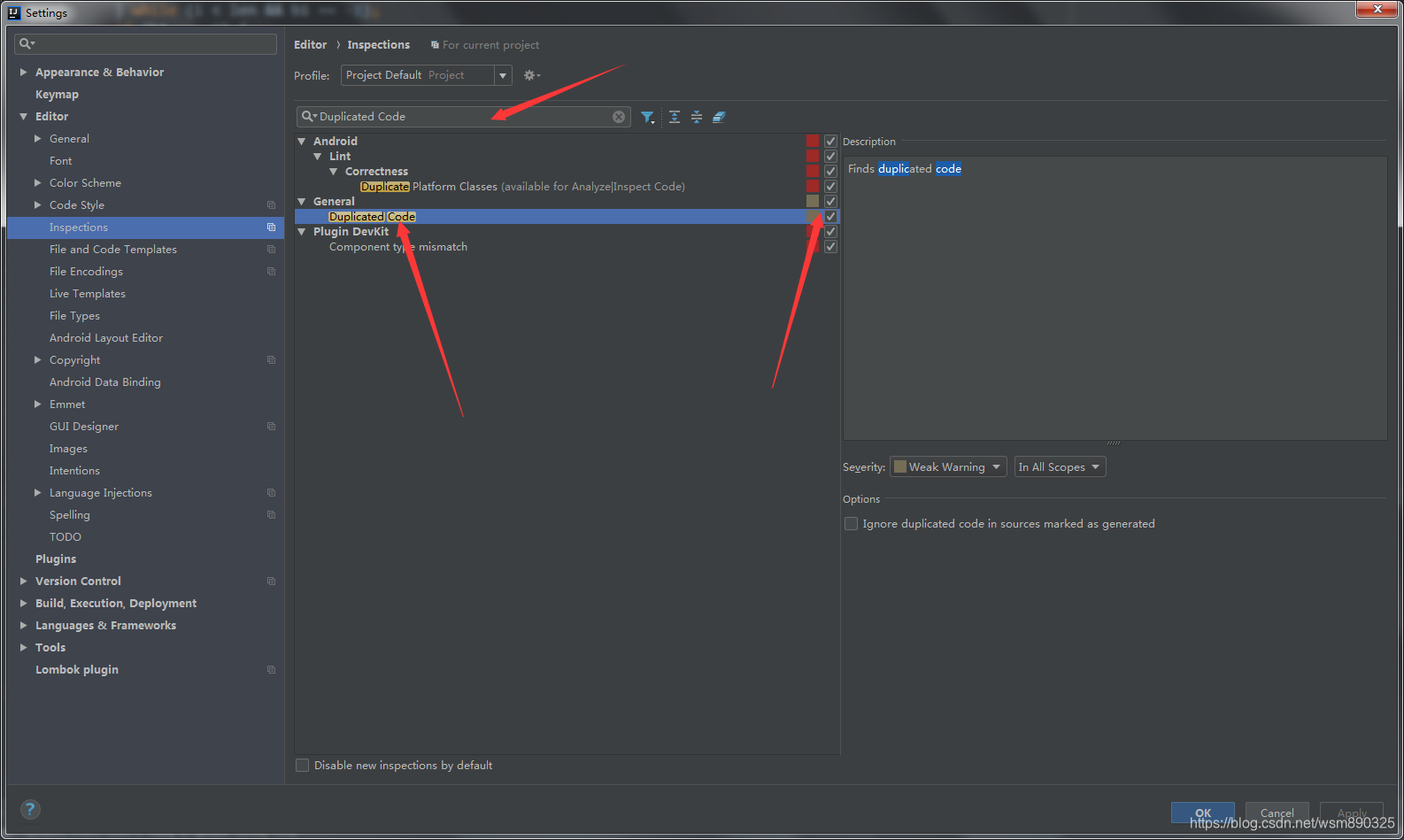Click the OK button
The image size is (1404, 840).
(1203, 813)
